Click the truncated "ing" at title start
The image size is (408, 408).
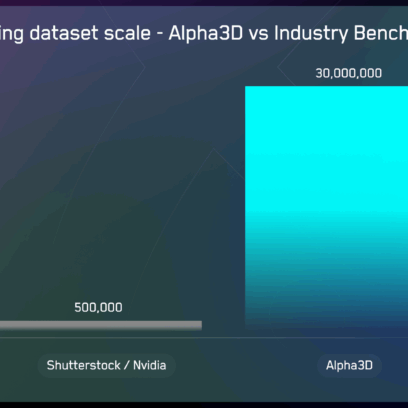12,34
